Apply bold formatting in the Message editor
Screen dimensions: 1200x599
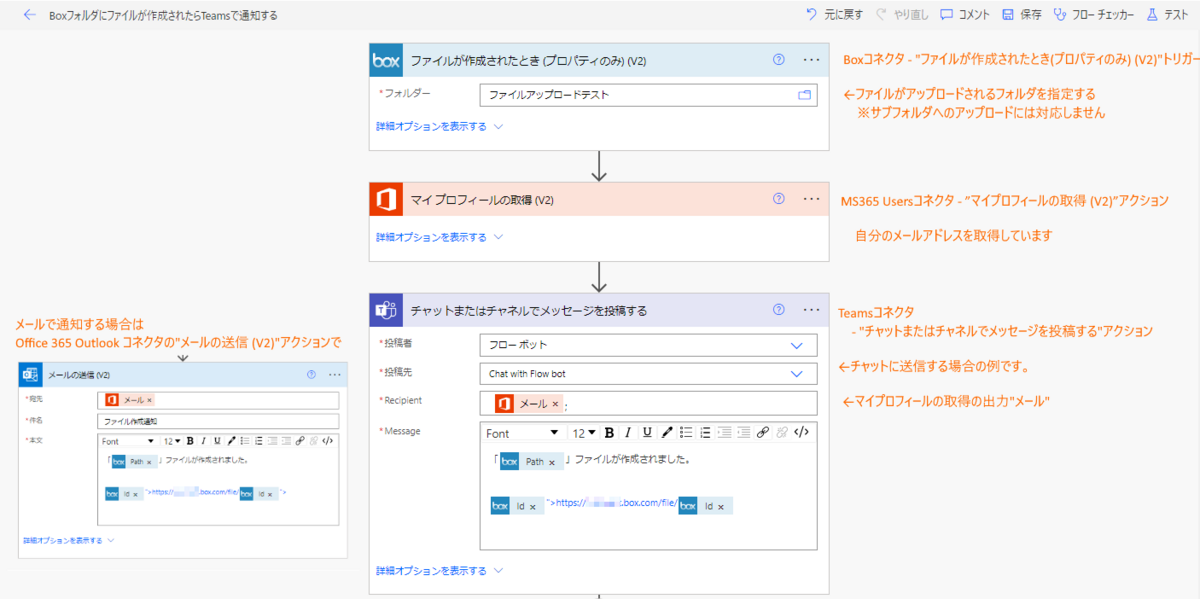coord(610,432)
